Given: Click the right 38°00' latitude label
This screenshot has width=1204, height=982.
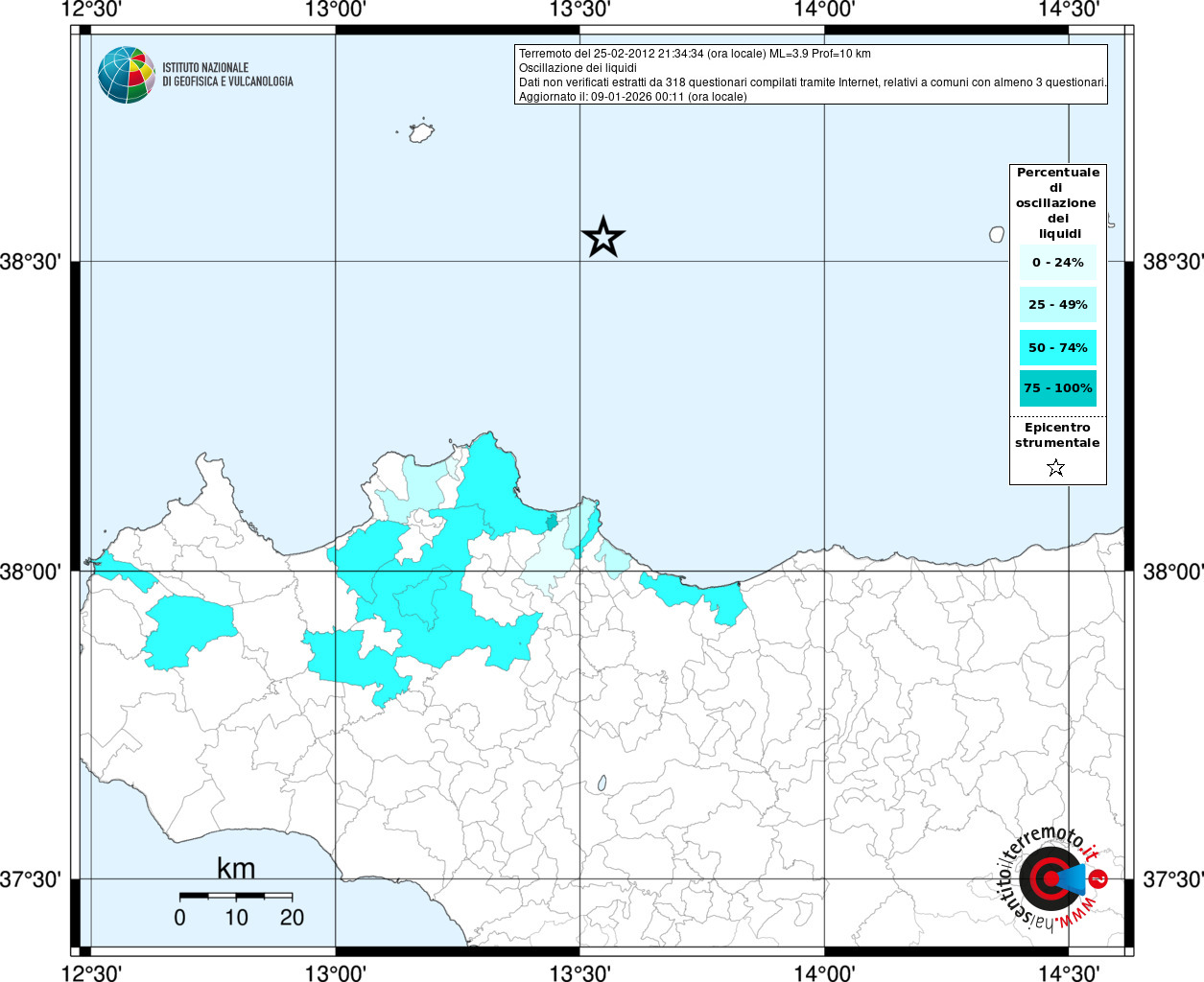Looking at the screenshot, I should pyautogui.click(x=1172, y=572).
